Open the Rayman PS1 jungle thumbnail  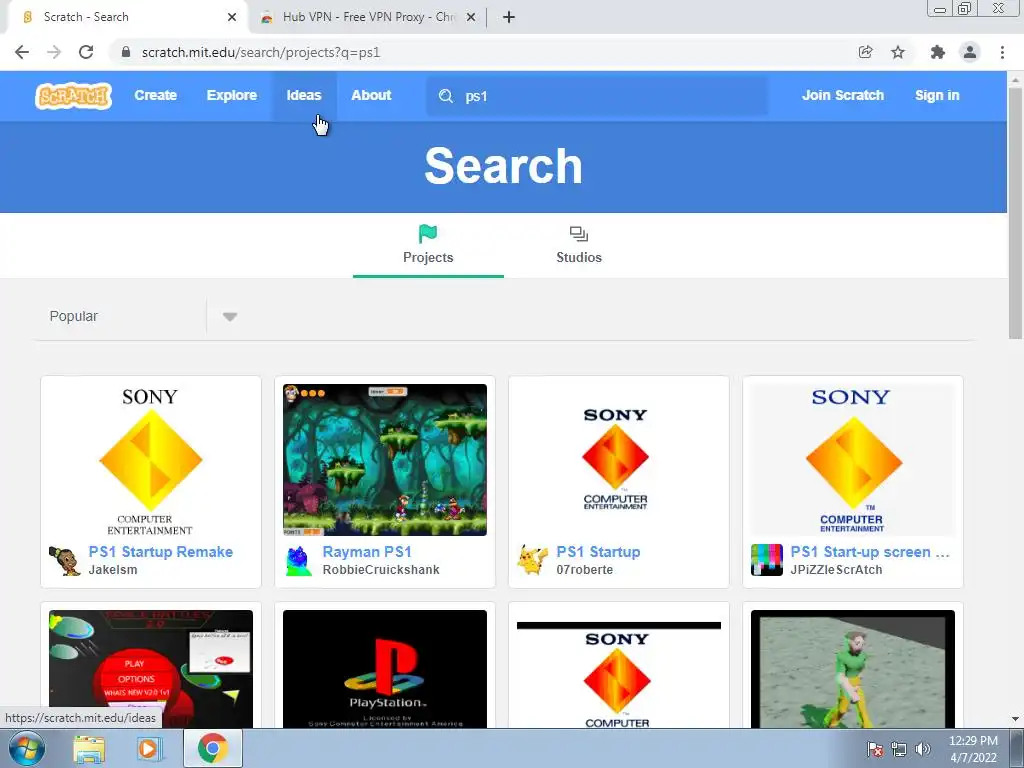pos(385,460)
